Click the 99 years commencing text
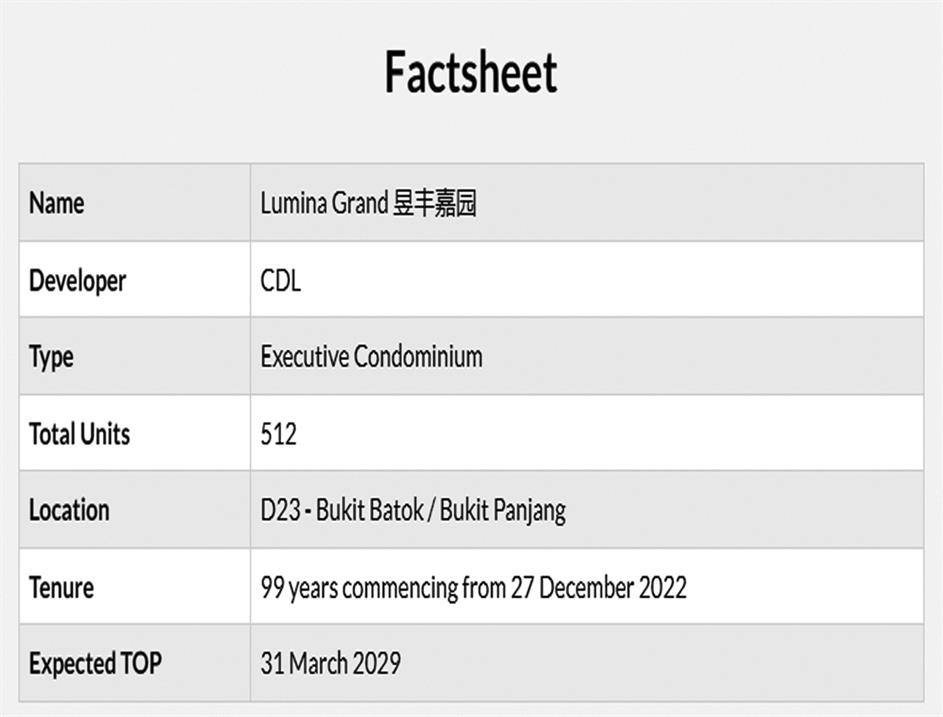This screenshot has height=717, width=943. 360,587
